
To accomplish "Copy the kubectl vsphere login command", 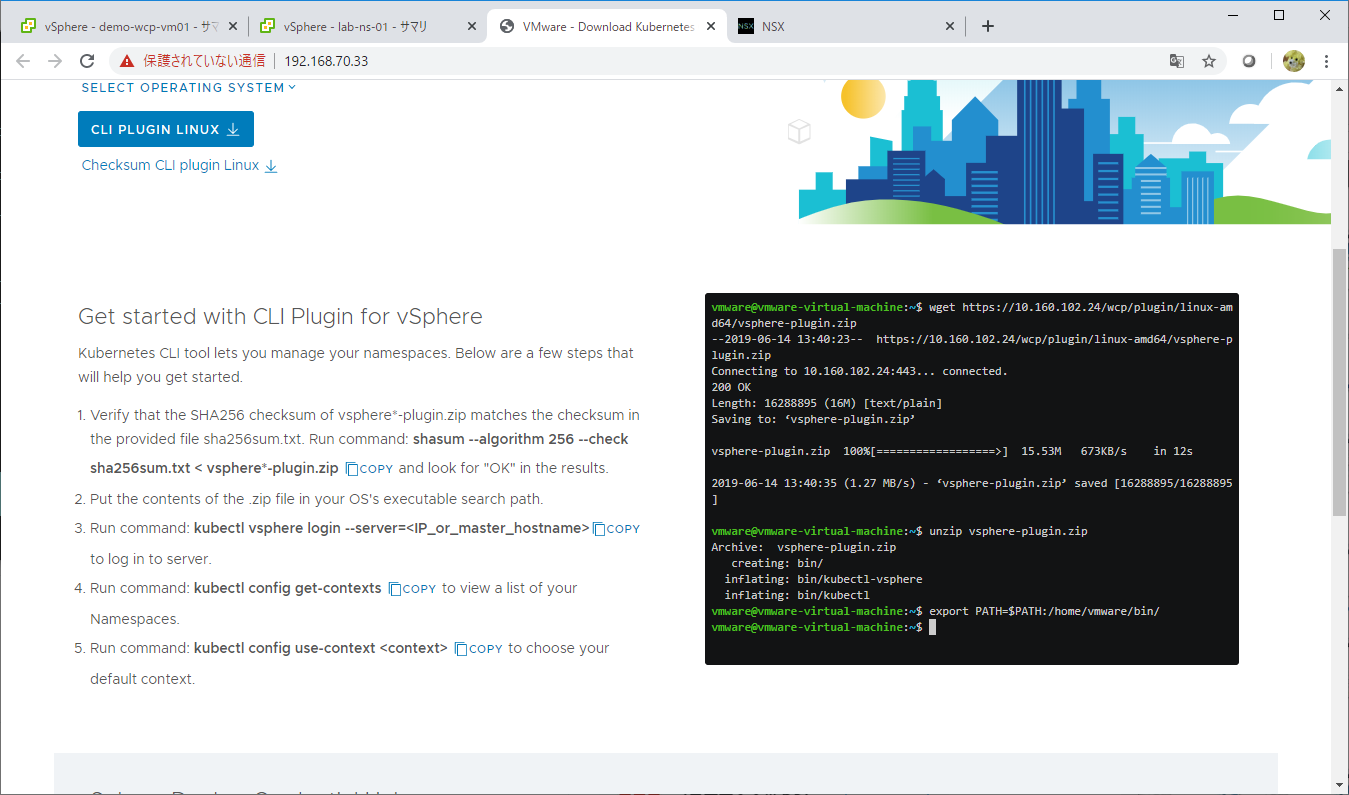I will (616, 529).
